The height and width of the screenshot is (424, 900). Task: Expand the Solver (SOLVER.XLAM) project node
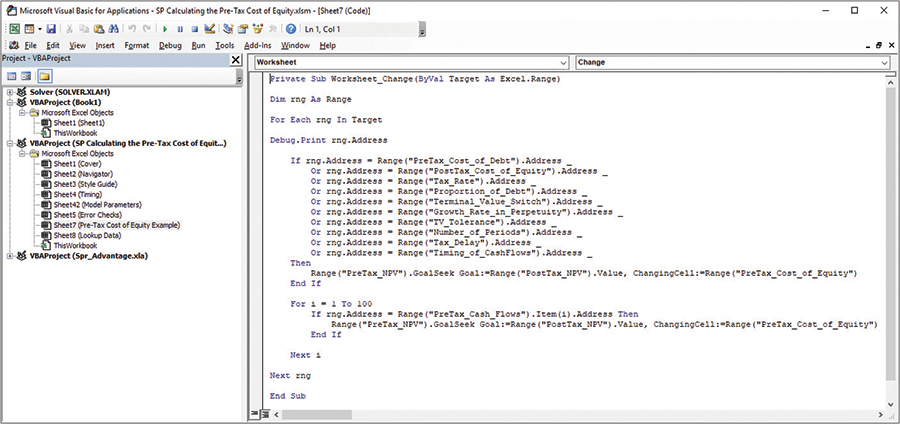[x=9, y=92]
